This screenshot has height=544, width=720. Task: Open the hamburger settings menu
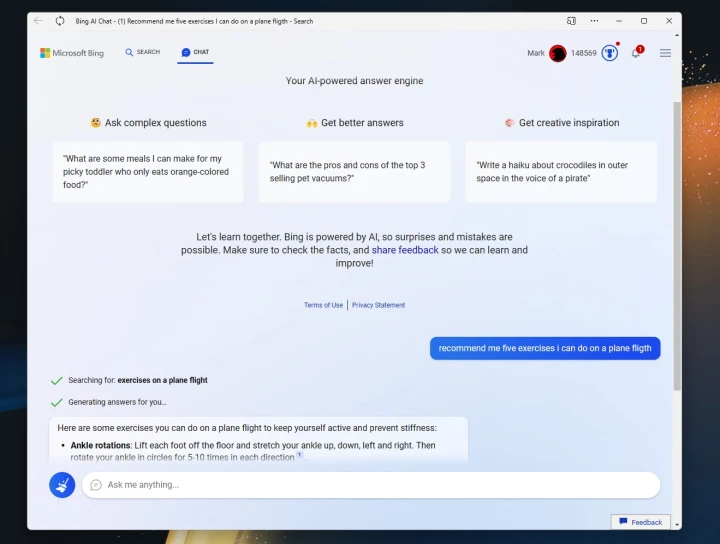coord(665,53)
